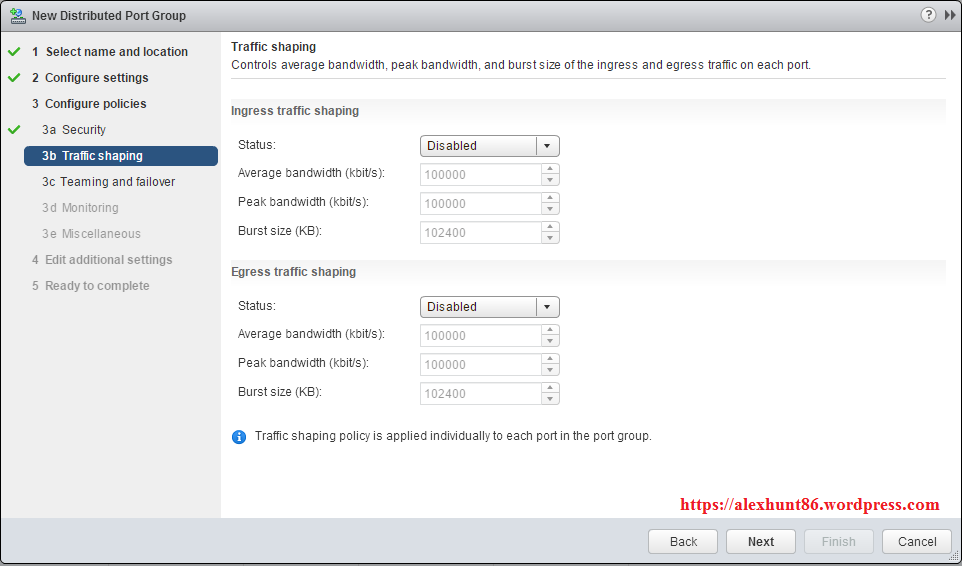Return to step 1 Select name and location
962x566 pixels.
[116, 52]
